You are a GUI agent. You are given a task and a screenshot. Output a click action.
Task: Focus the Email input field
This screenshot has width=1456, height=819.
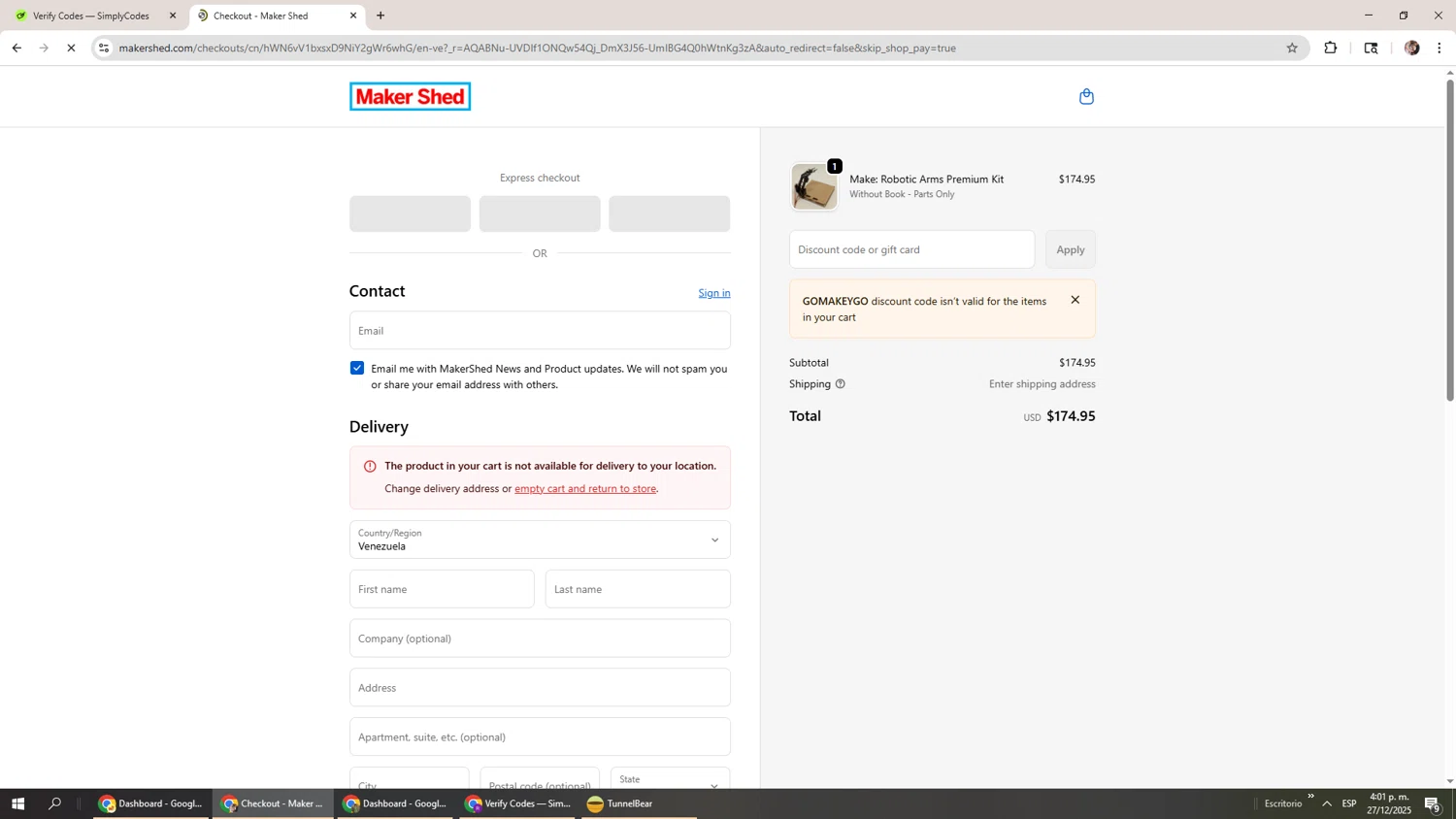(x=540, y=330)
